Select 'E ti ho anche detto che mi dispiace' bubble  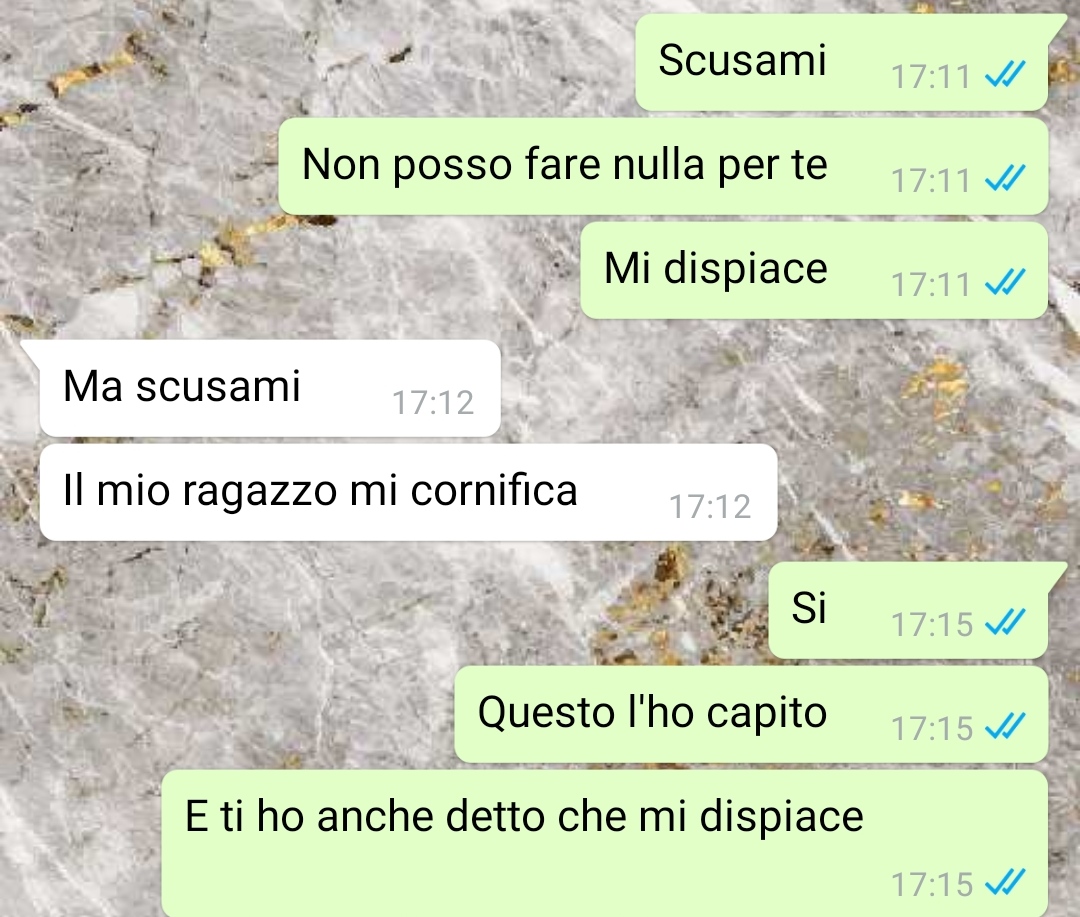605,843
